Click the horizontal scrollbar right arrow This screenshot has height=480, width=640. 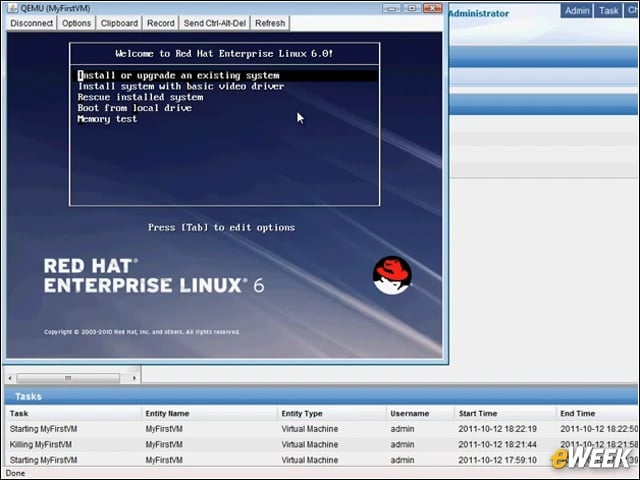(134, 378)
